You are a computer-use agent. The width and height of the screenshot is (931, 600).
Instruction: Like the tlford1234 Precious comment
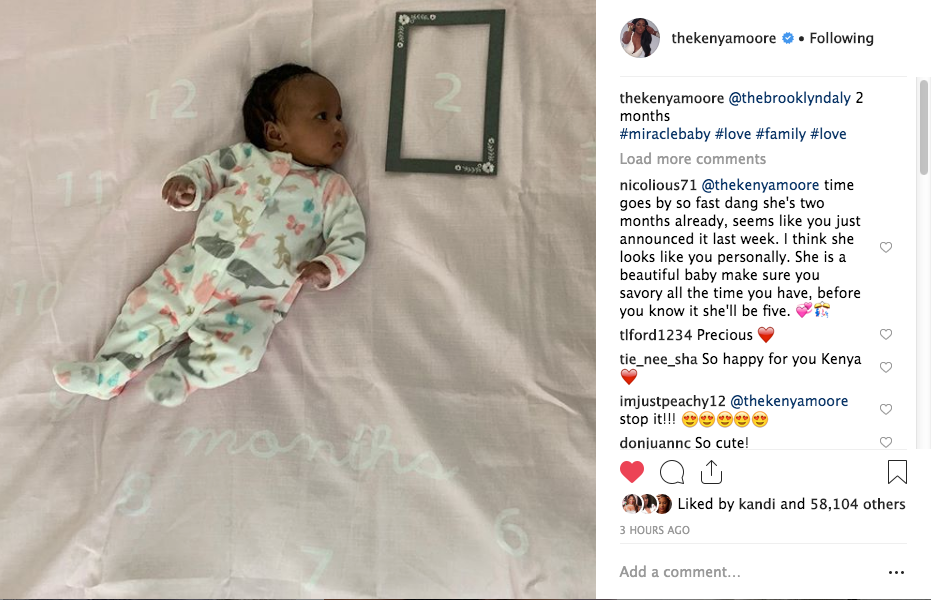click(886, 335)
